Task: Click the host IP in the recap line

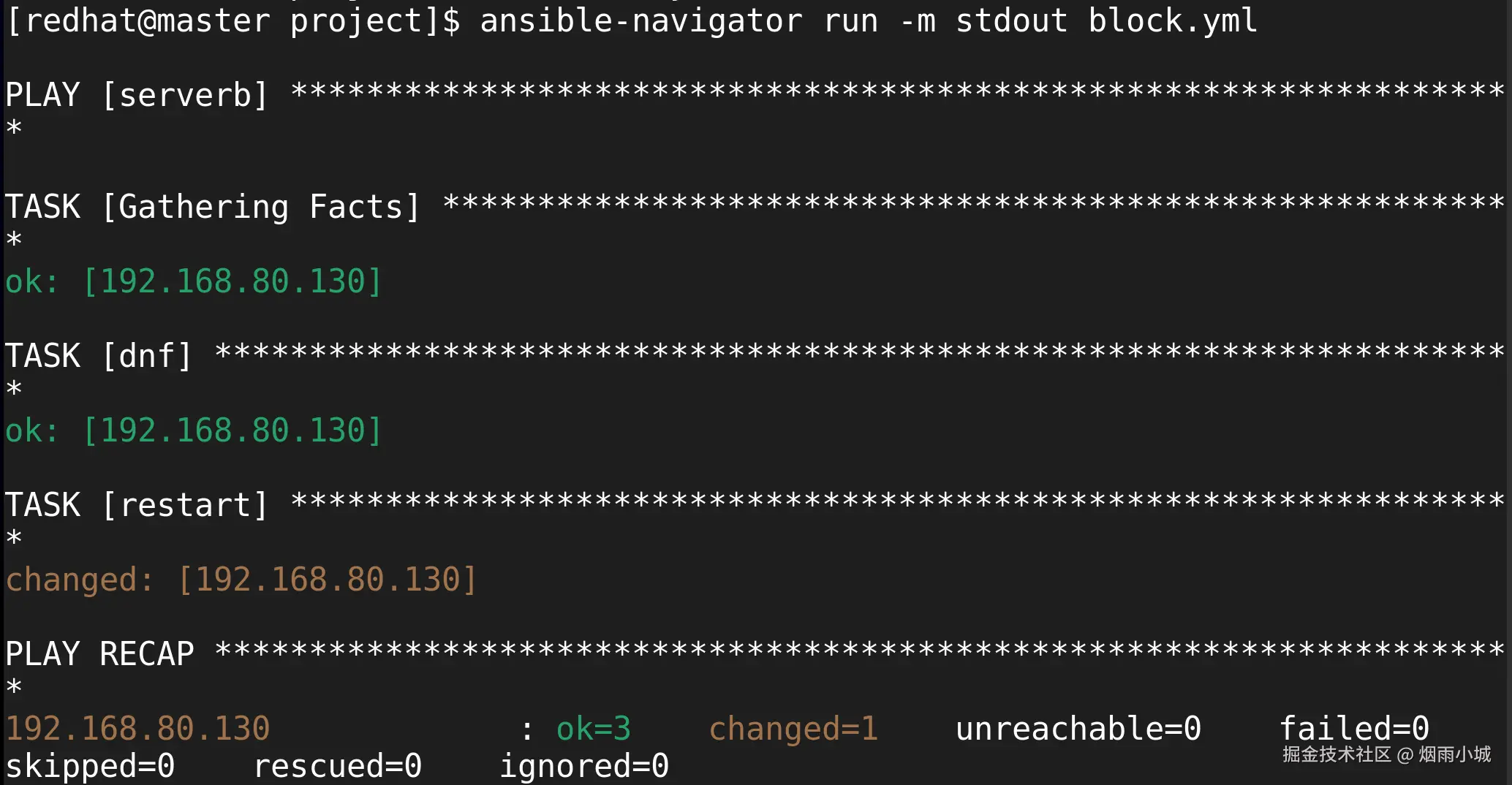Action: (x=138, y=729)
